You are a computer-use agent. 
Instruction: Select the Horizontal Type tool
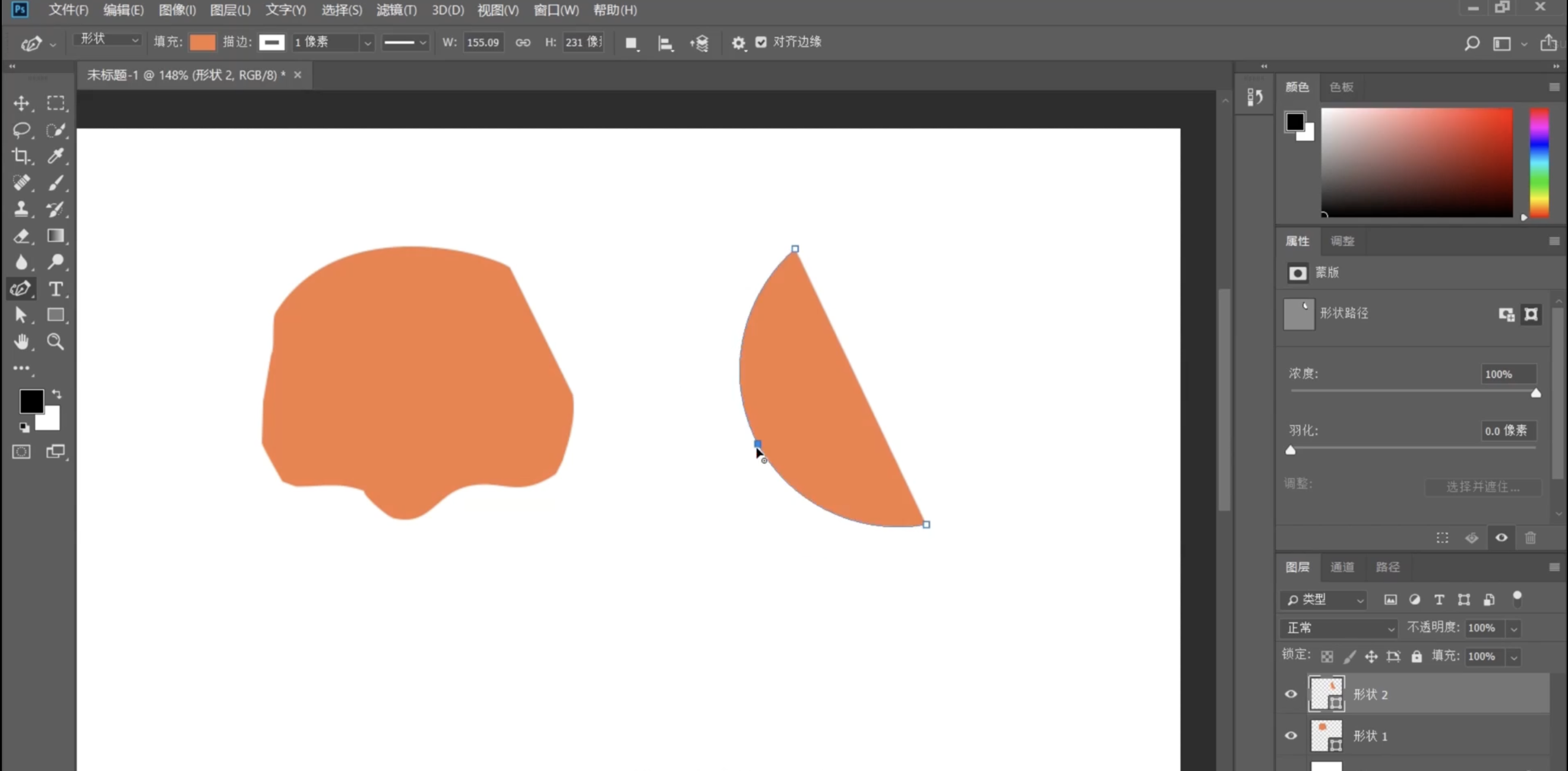pos(55,289)
